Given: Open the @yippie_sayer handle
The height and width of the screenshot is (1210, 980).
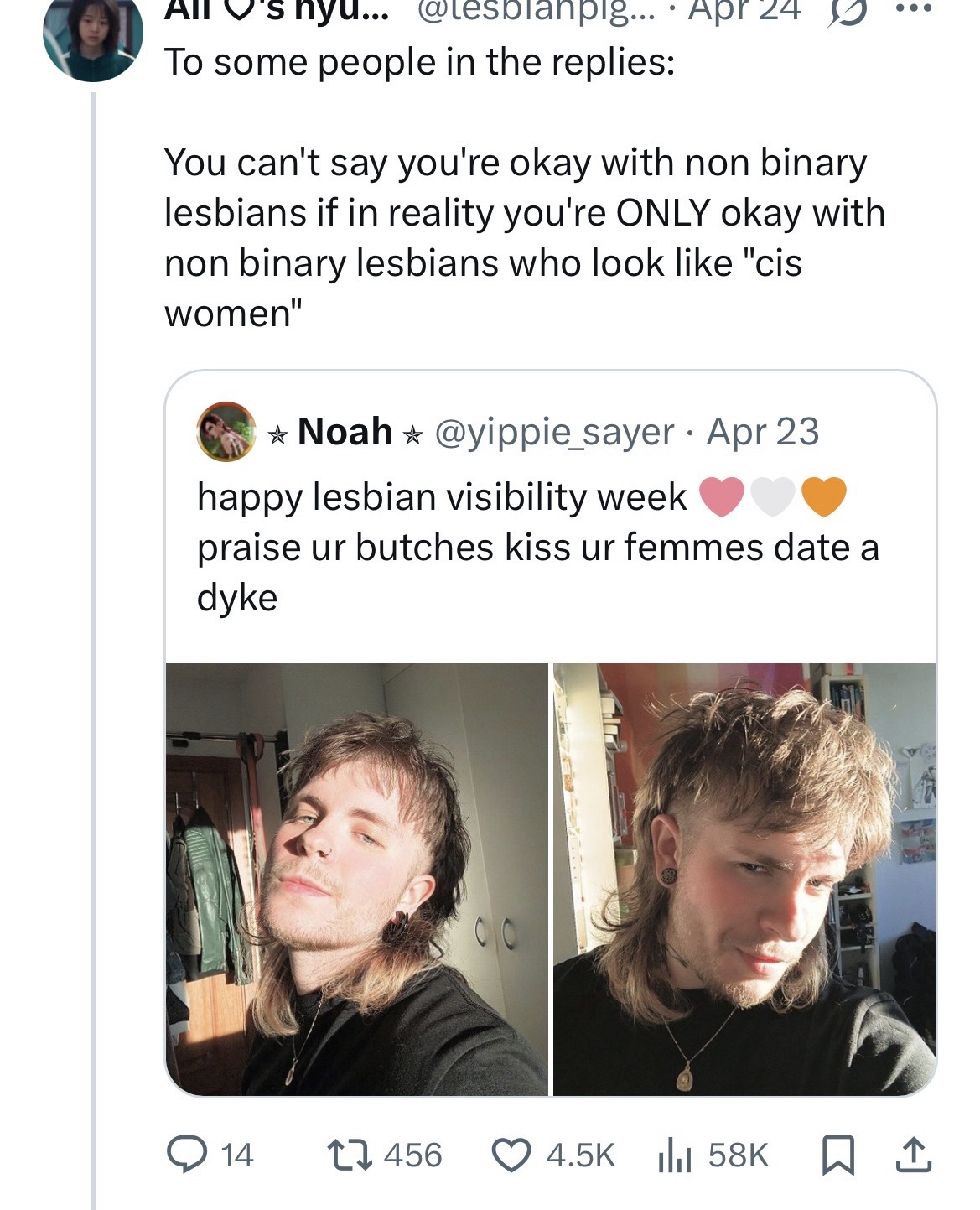Looking at the screenshot, I should click(554, 432).
